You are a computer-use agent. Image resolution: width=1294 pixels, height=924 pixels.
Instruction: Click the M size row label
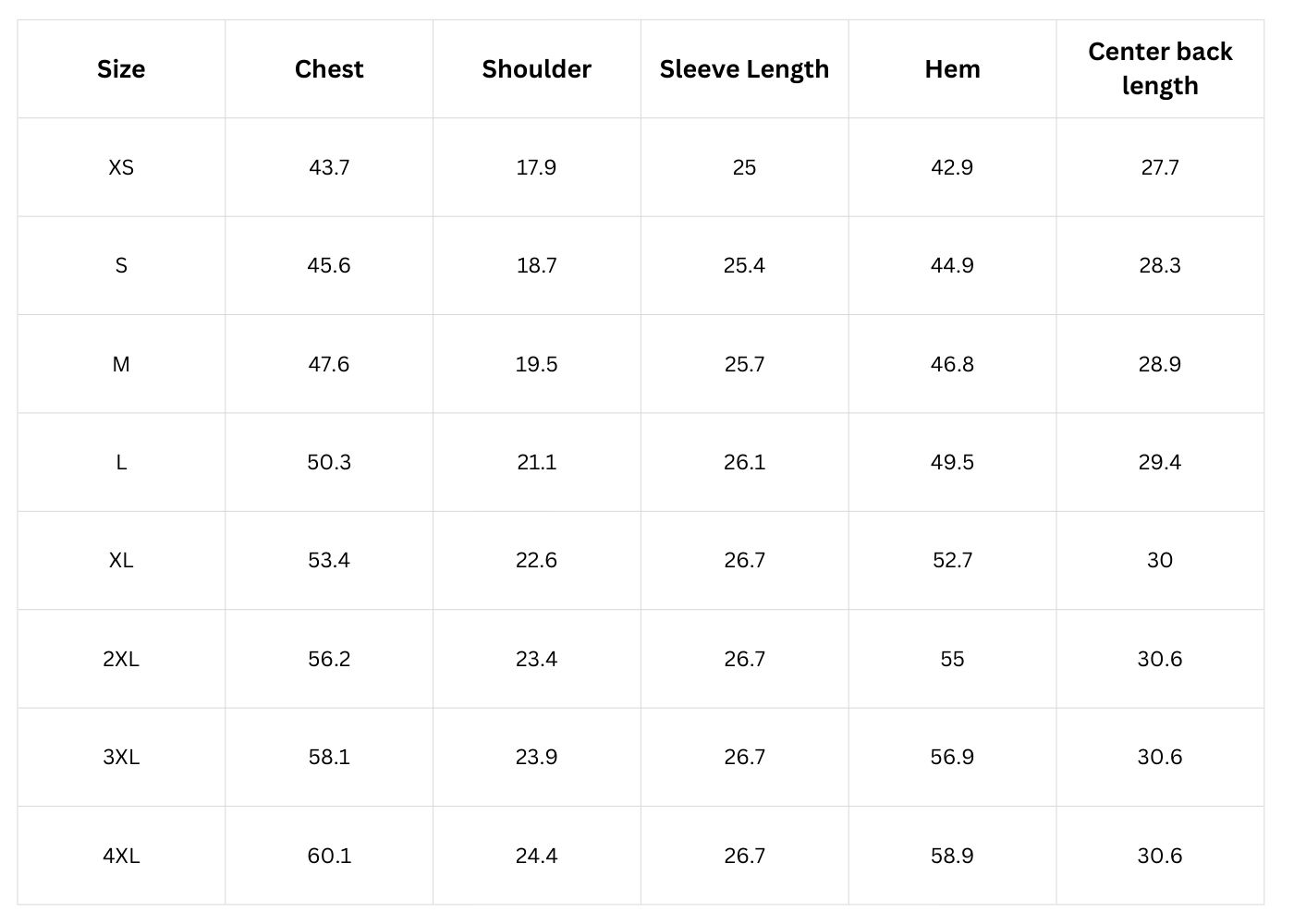tap(121, 364)
